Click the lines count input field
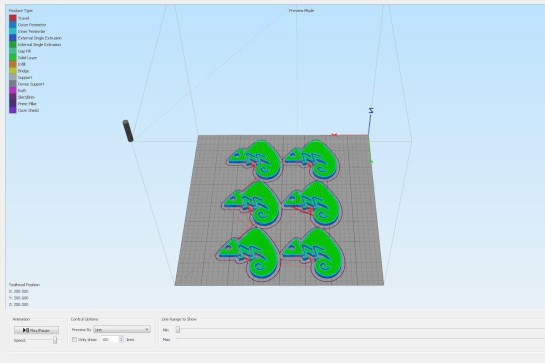This screenshot has height=363, width=545. click(110, 339)
